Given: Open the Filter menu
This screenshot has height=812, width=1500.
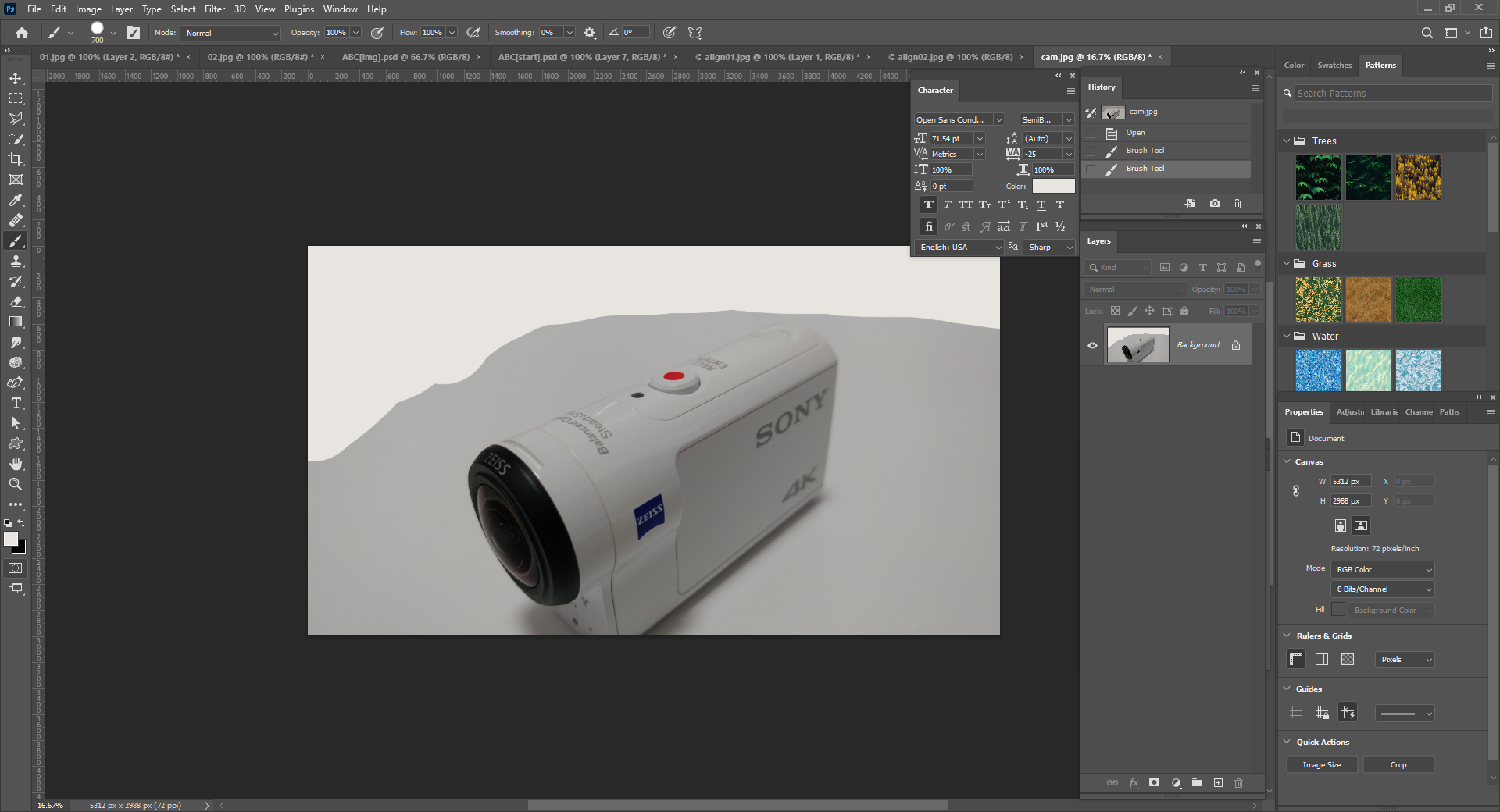Looking at the screenshot, I should pyautogui.click(x=215, y=9).
